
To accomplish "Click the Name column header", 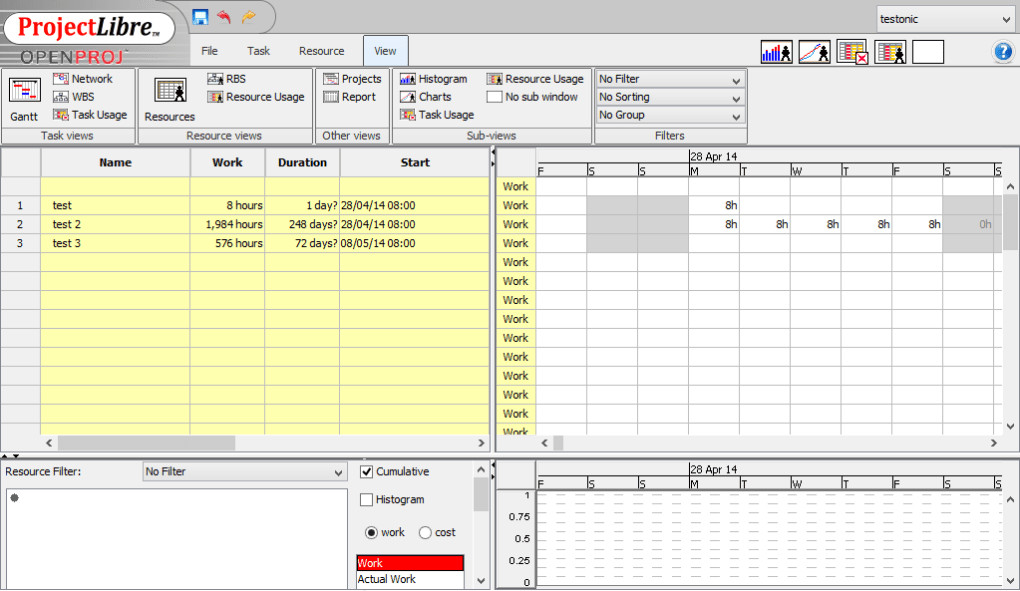I will (x=115, y=163).
